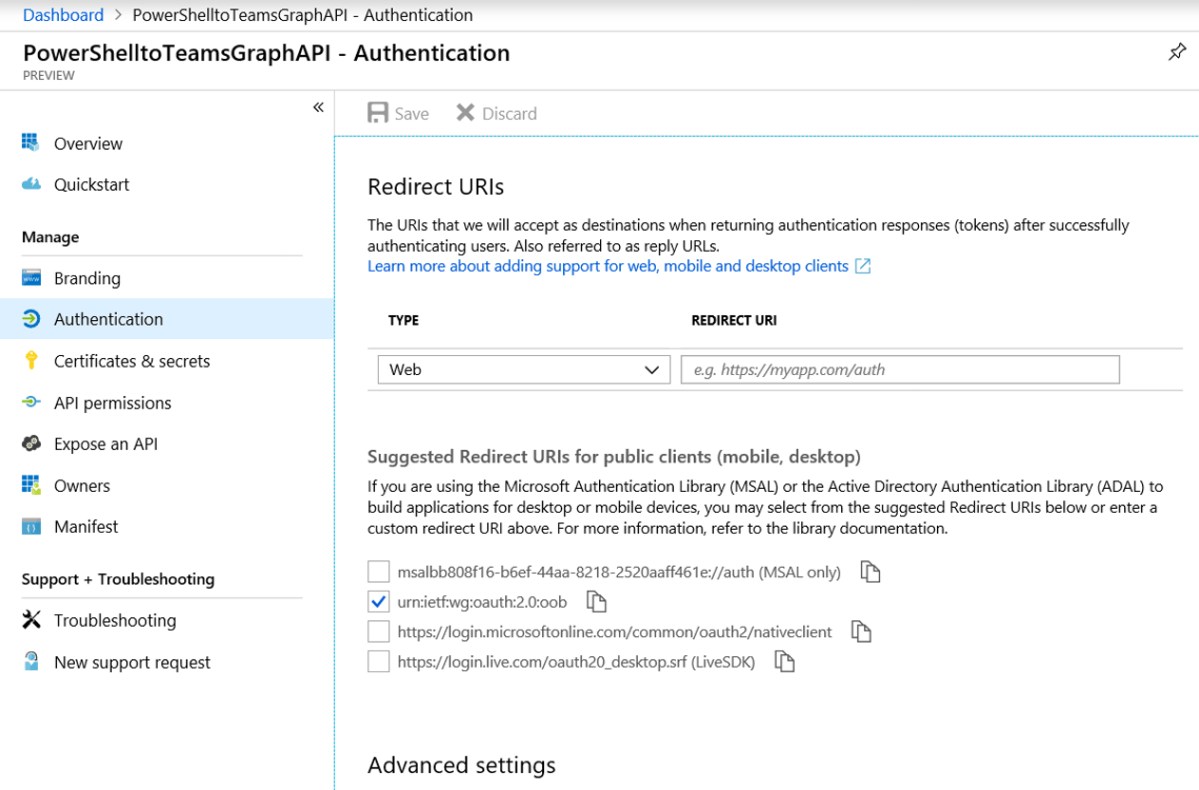This screenshot has height=790, width=1199.
Task: Copy the urn:ietf:wg:oauth:2.0:oob URI
Action: pyautogui.click(x=597, y=602)
